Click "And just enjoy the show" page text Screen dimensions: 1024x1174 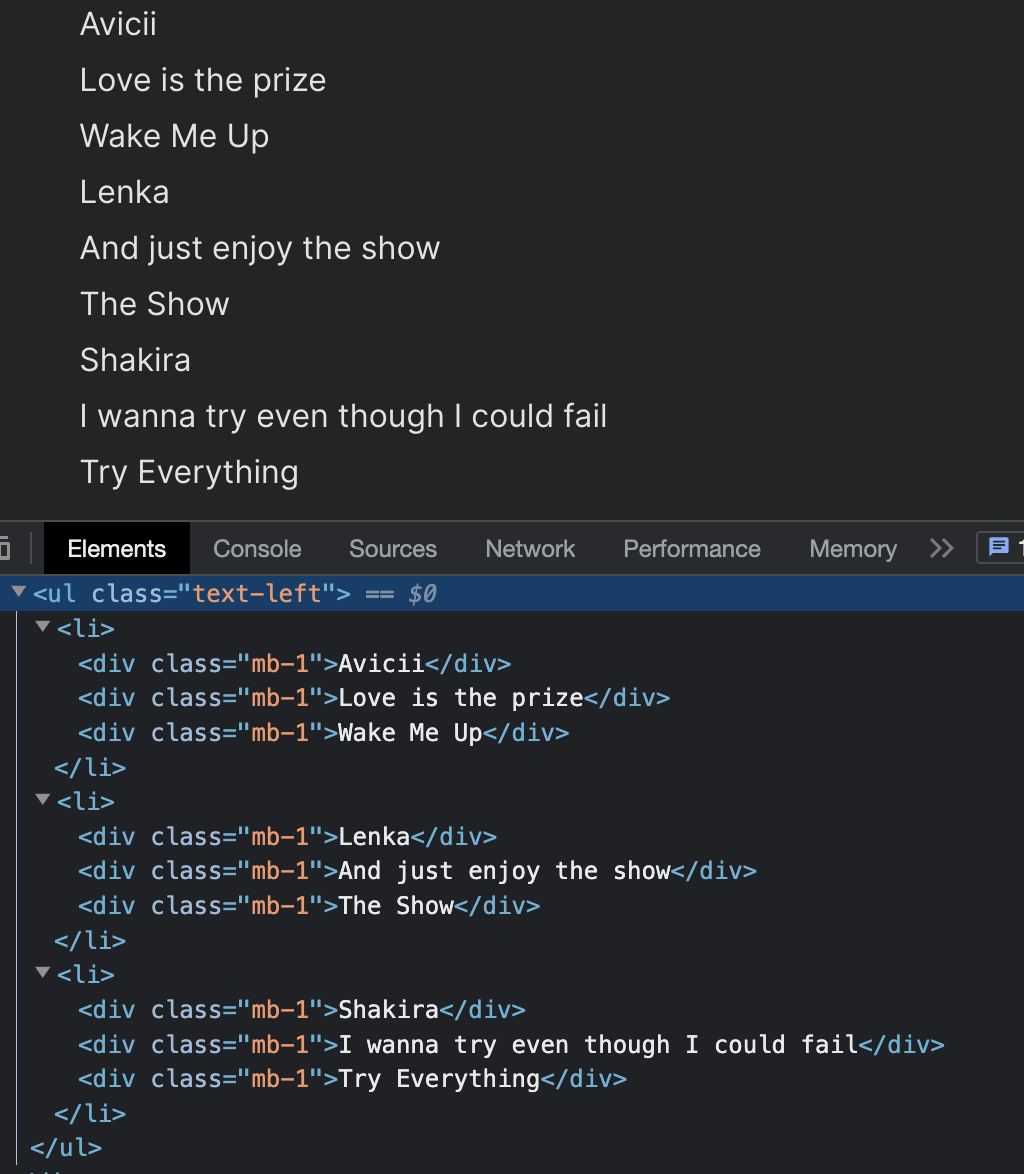click(260, 249)
